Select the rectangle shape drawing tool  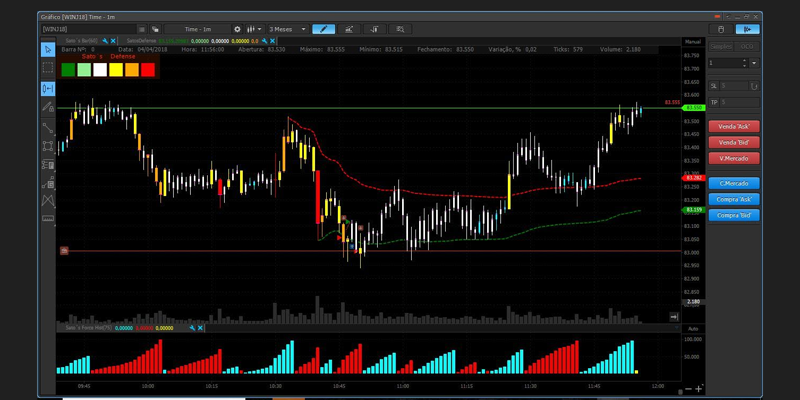coord(48,146)
